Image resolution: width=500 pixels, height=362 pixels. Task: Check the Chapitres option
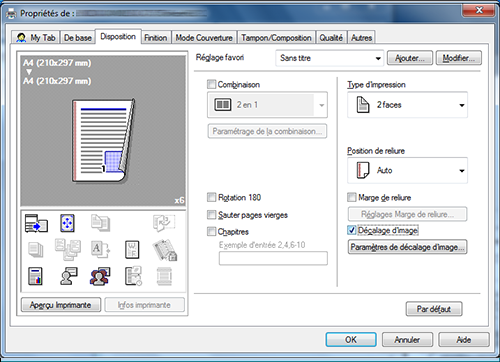click(211, 231)
